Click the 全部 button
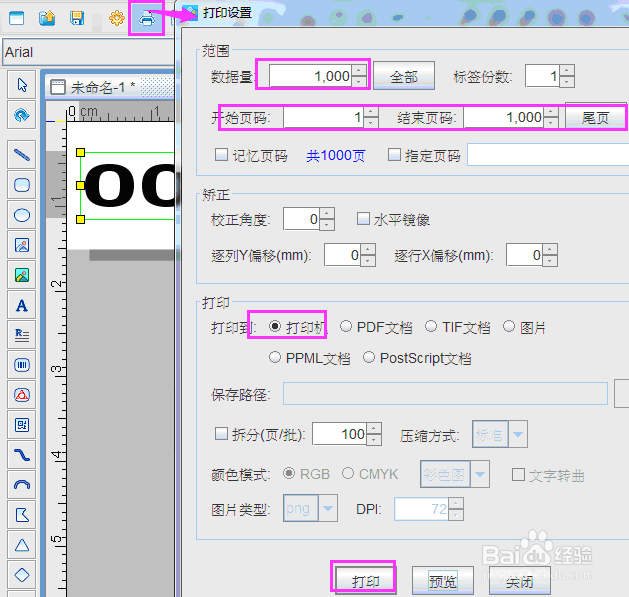This screenshot has height=597, width=629. [404, 76]
